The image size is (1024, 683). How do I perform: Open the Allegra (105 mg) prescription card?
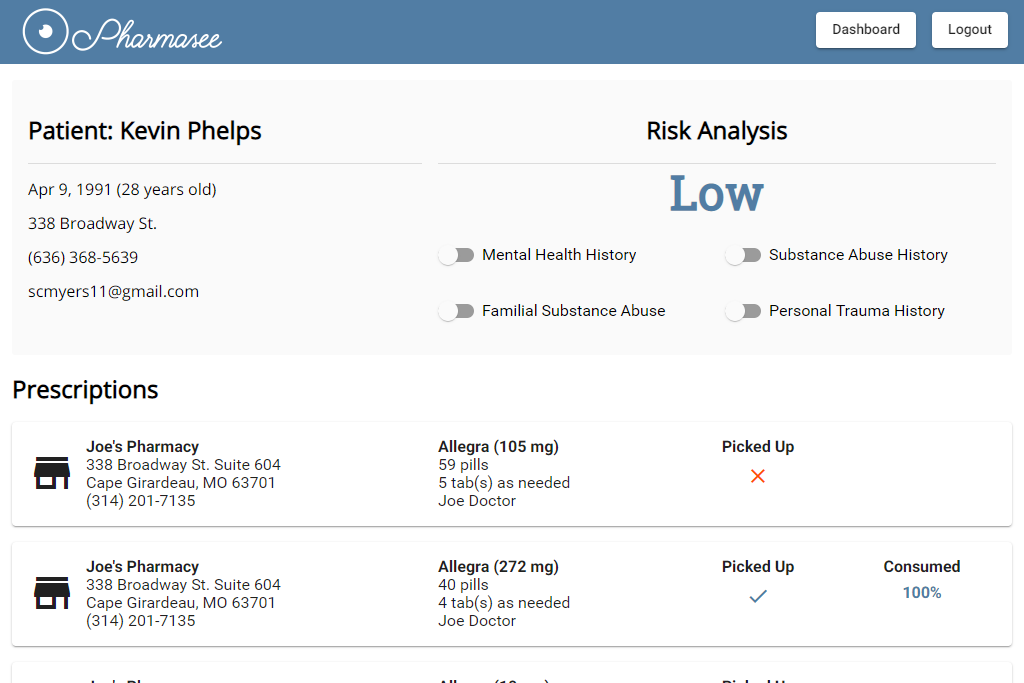pos(512,474)
